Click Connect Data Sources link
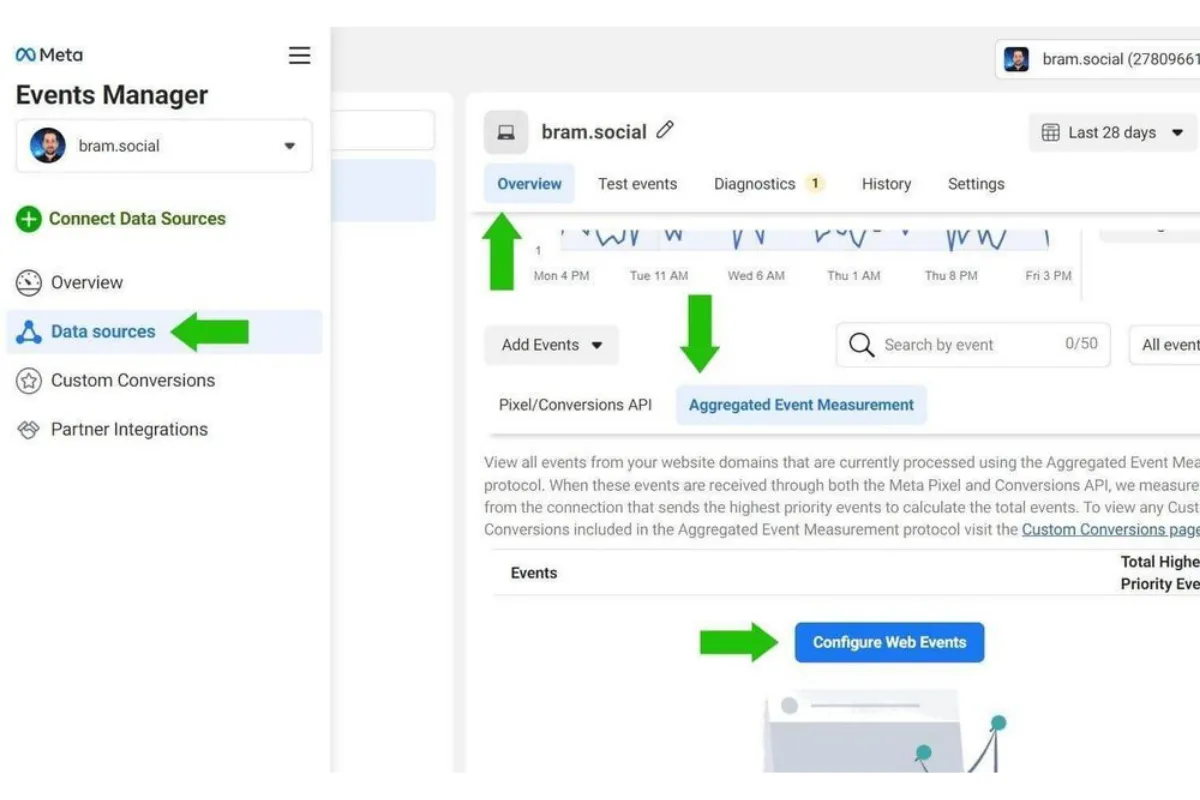1200x800 pixels. [137, 219]
